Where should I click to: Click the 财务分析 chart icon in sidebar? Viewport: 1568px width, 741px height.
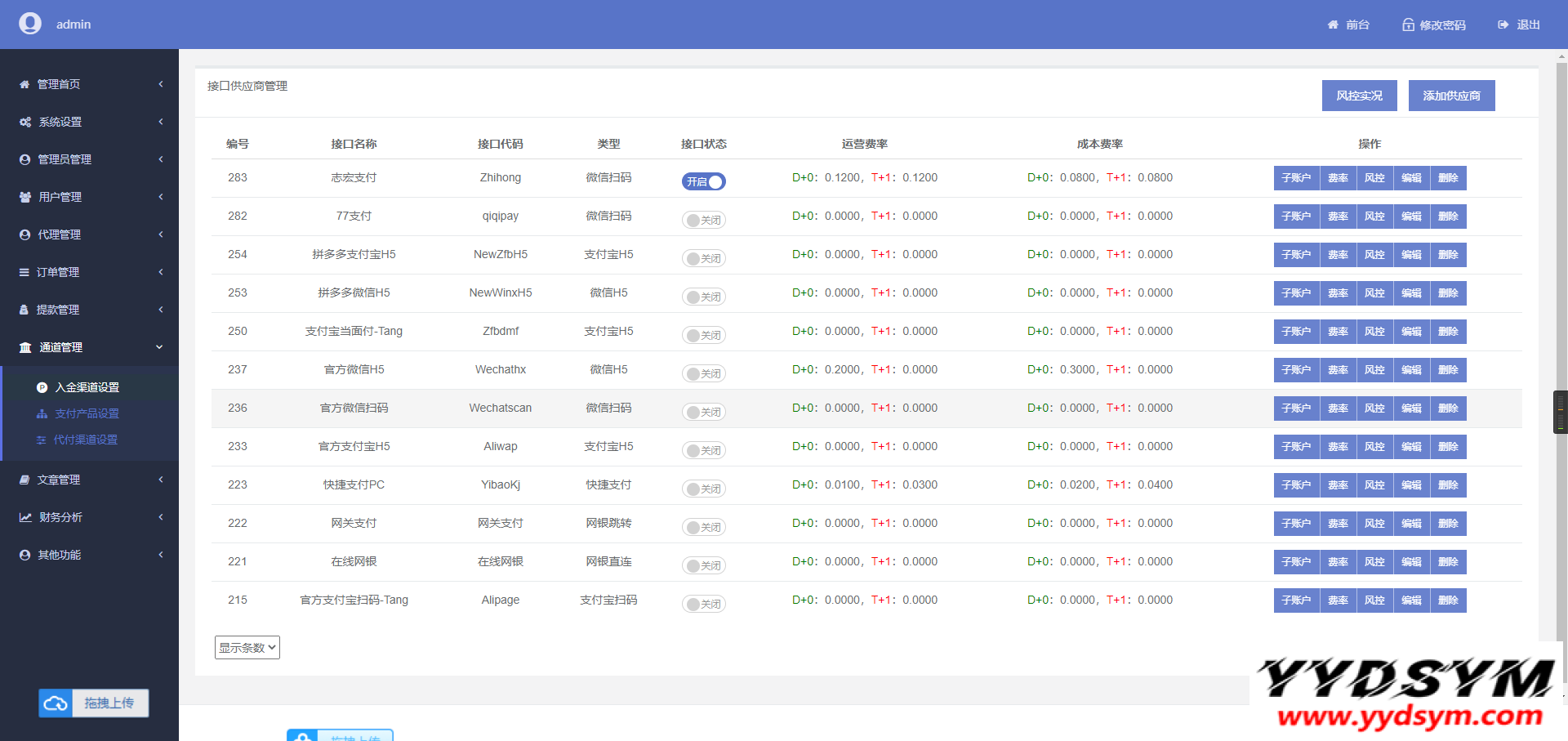click(x=25, y=518)
